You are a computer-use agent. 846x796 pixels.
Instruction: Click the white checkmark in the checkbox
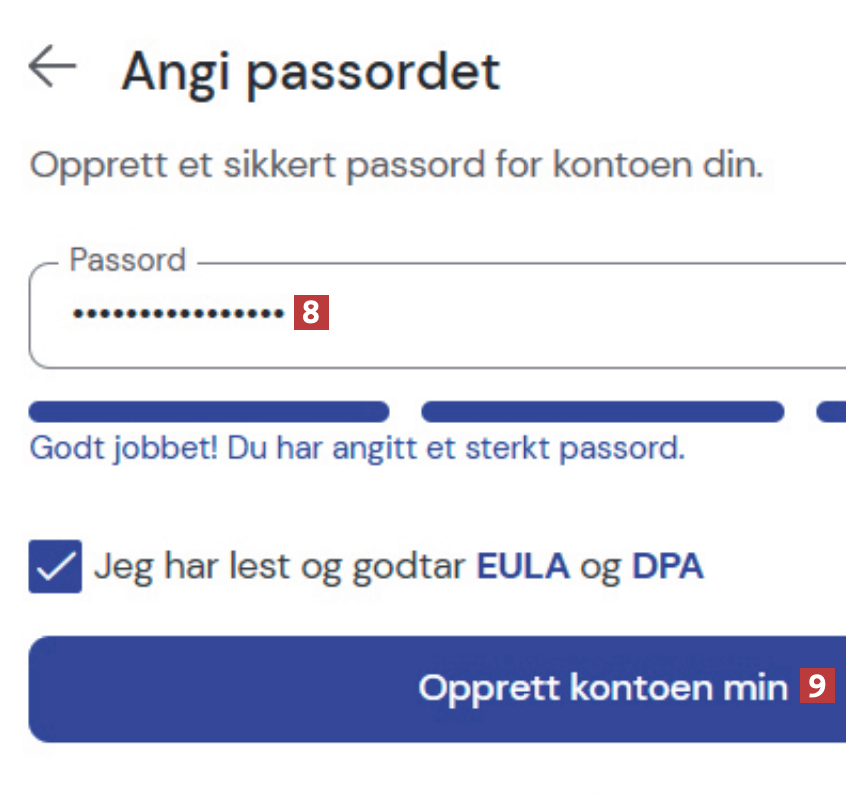point(55,568)
